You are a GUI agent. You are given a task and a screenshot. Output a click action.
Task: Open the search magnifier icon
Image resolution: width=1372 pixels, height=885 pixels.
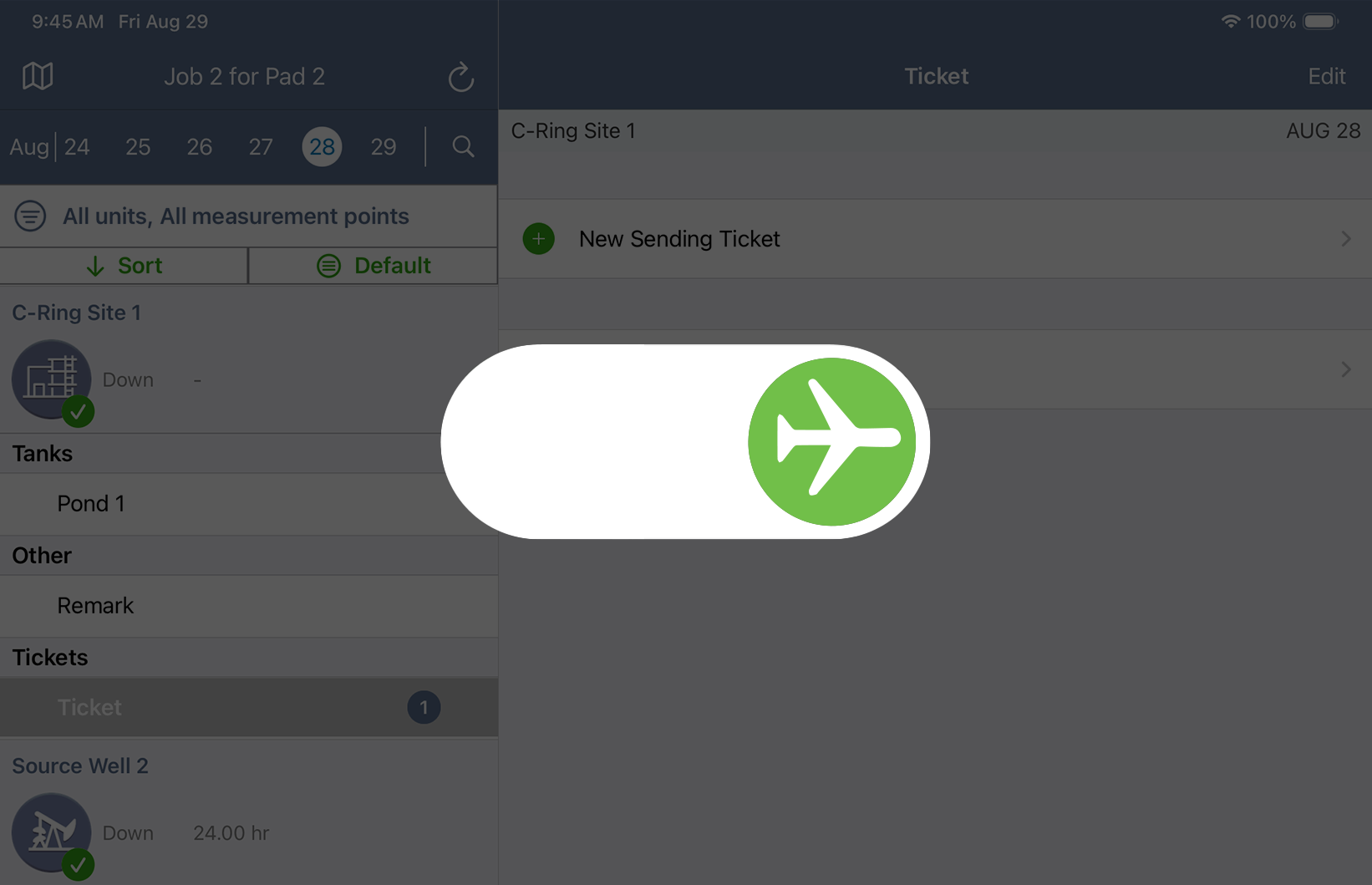[x=463, y=147]
